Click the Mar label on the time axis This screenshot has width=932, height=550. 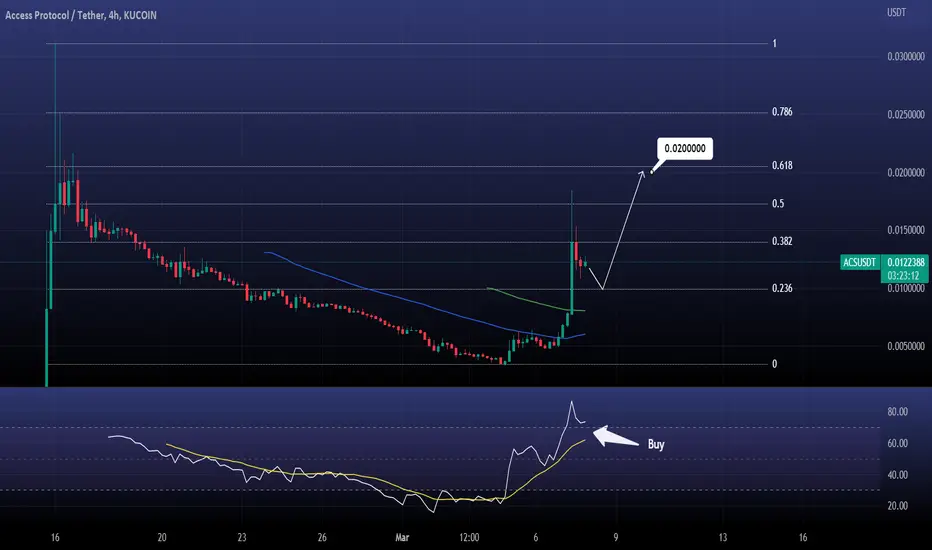(x=402, y=538)
